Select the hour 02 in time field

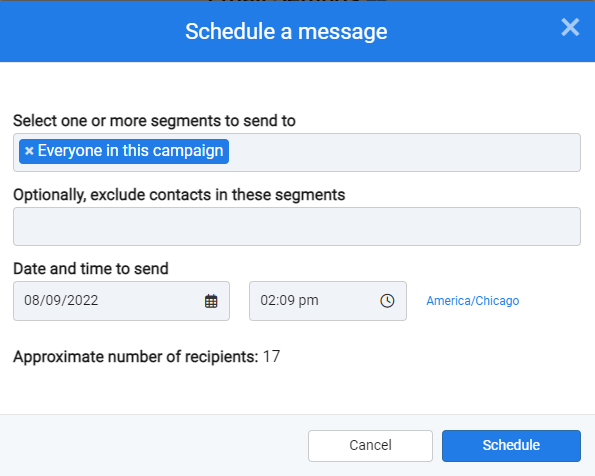tap(267, 300)
